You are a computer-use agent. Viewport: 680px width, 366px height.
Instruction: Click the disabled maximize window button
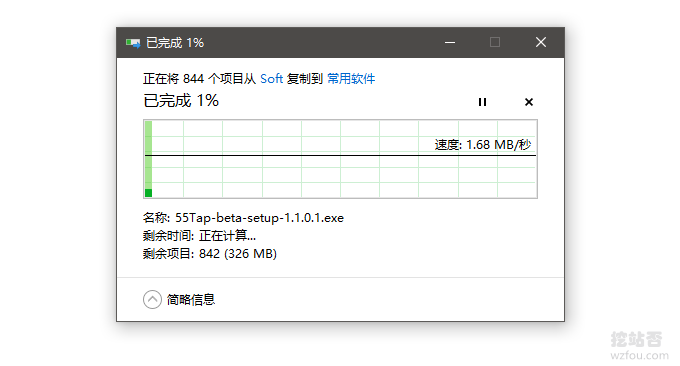click(495, 42)
